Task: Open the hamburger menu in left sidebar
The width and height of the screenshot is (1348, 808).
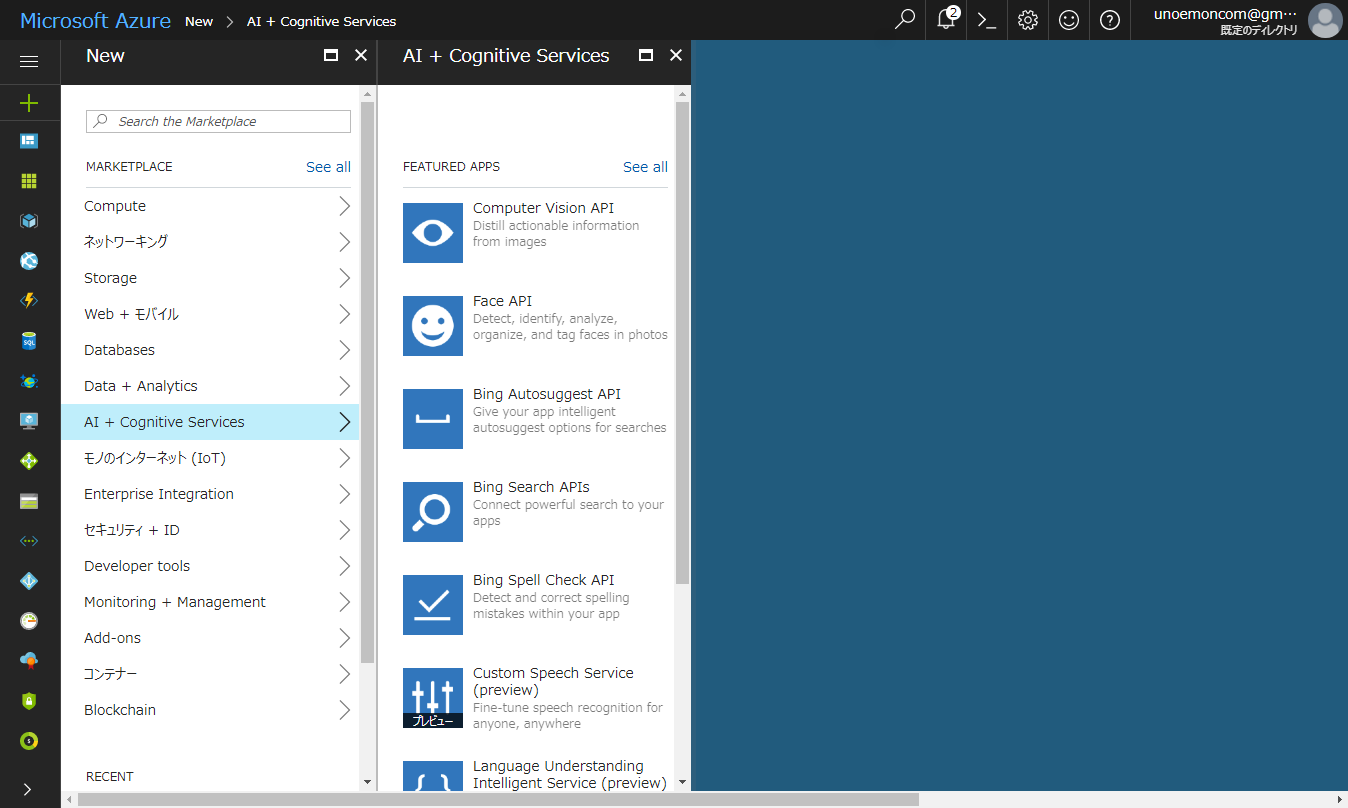Action: (x=29, y=62)
